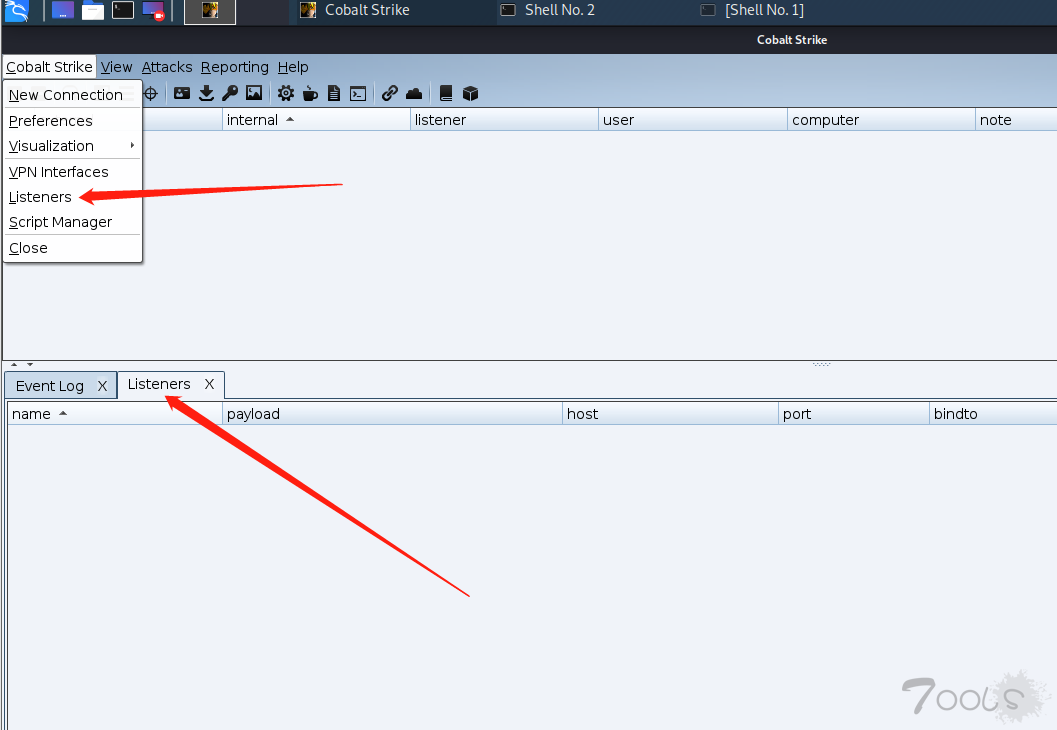Sort listeners by host column

pyautogui.click(x=670, y=414)
